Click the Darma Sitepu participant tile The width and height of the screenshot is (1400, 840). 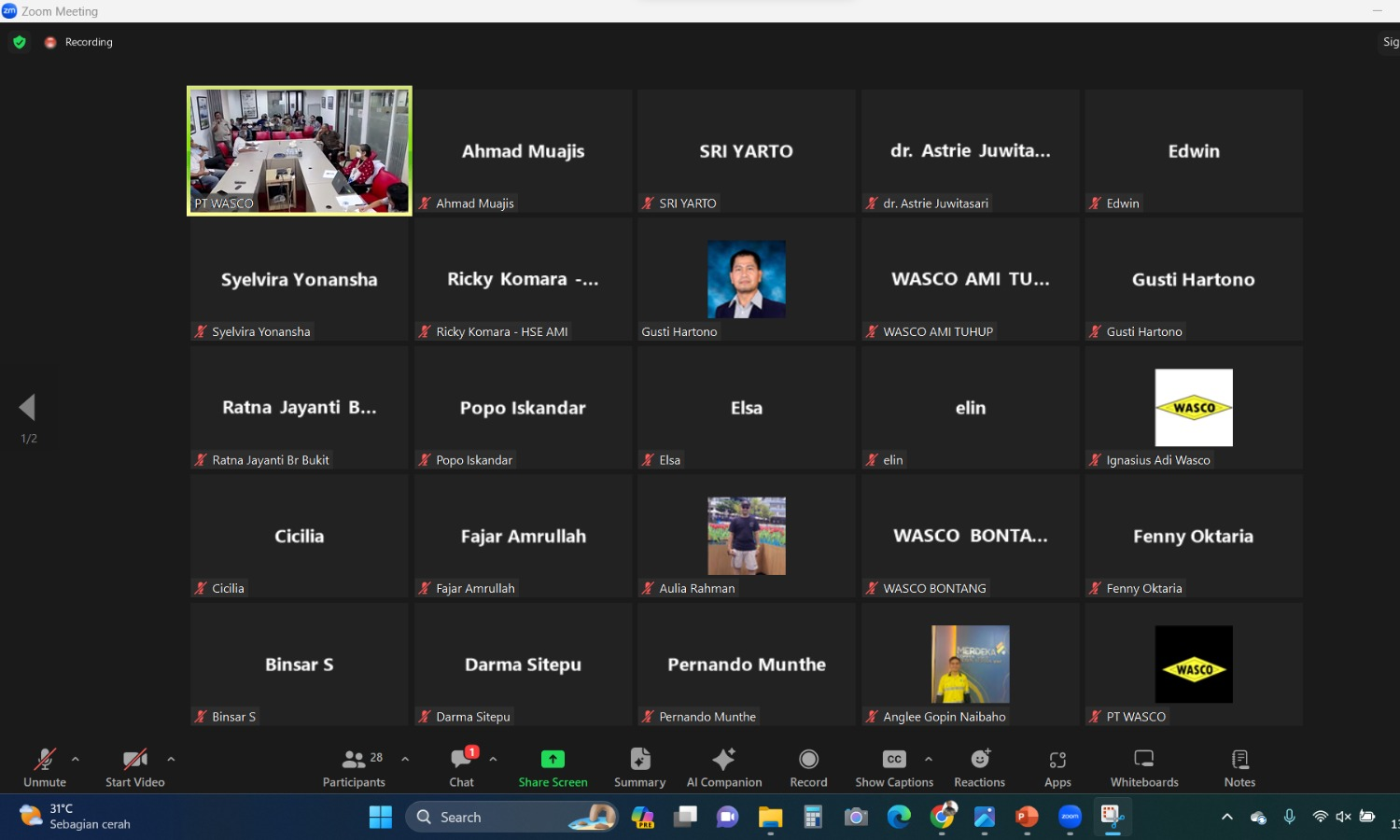pyautogui.click(x=524, y=665)
